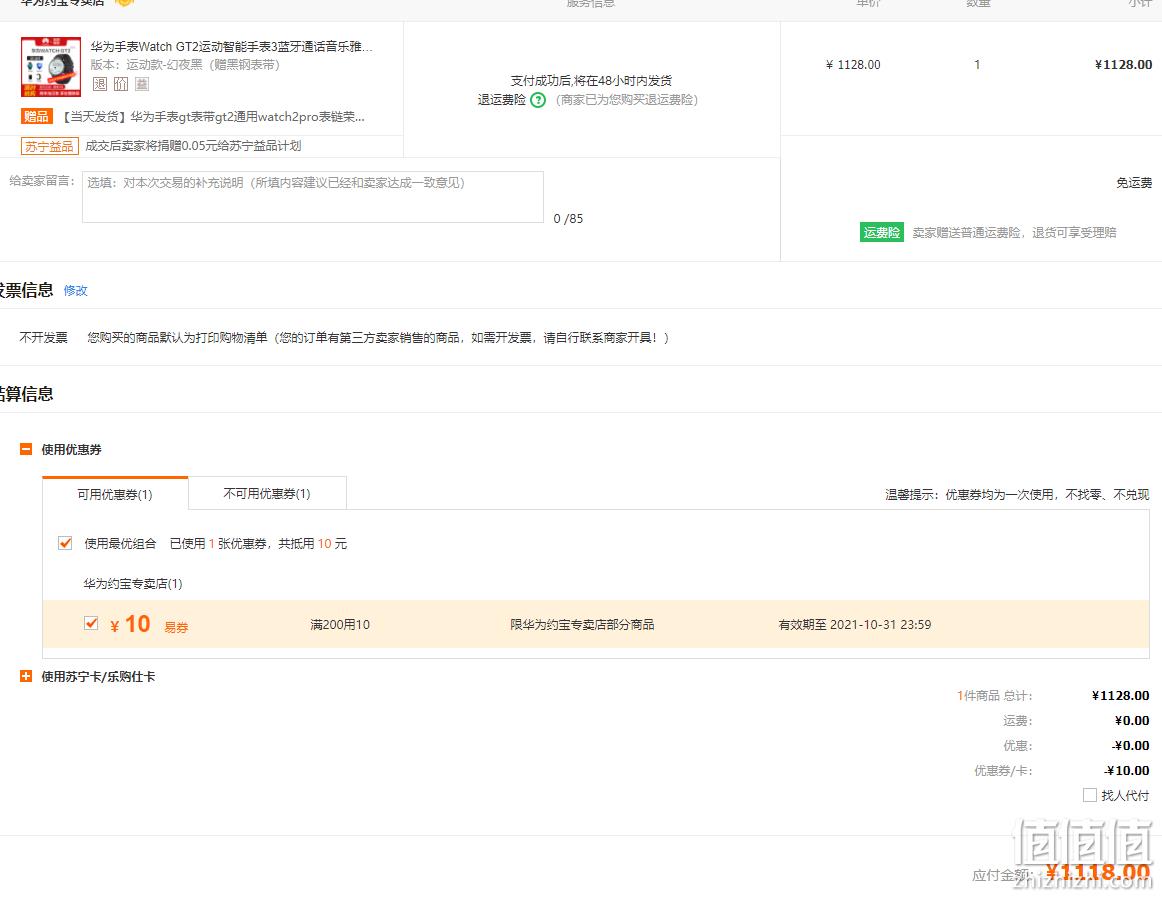Click the 优惠券/卡 discount amount -¥10.00
Image resolution: width=1162 pixels, height=898 pixels.
pos(1126,771)
